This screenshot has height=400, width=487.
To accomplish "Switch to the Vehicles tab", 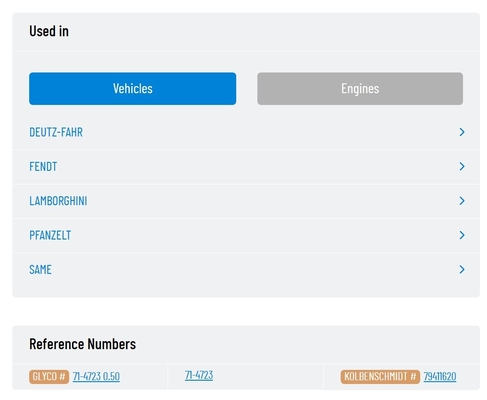I will [132, 89].
